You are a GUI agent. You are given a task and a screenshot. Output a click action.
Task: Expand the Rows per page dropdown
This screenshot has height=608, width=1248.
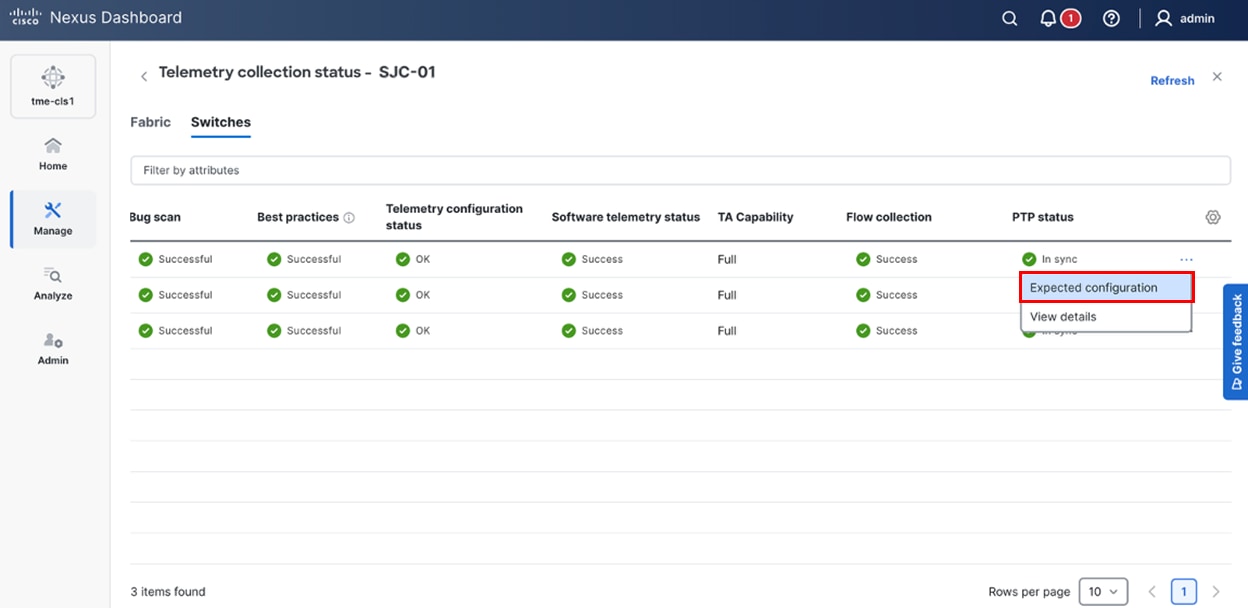point(1103,592)
